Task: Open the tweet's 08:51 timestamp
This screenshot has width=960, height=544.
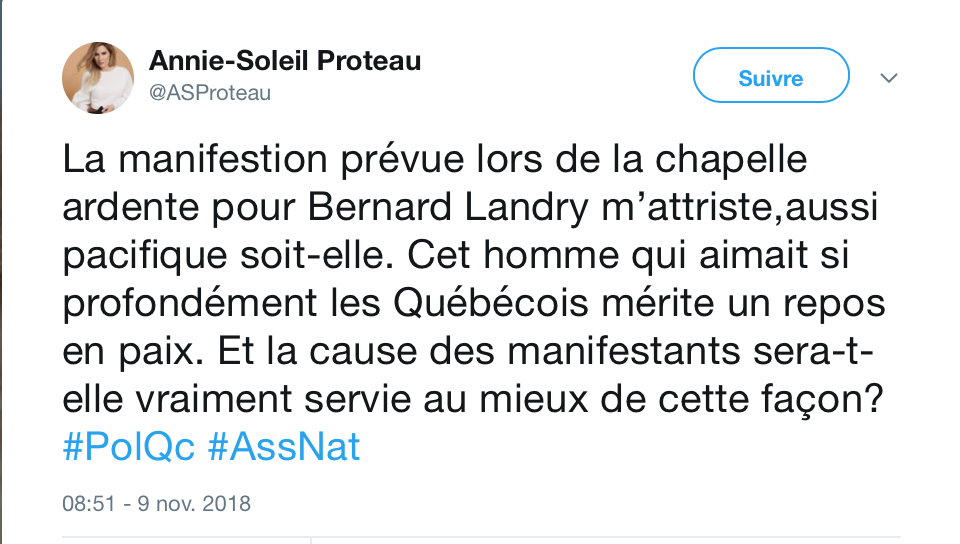Action: coord(89,504)
